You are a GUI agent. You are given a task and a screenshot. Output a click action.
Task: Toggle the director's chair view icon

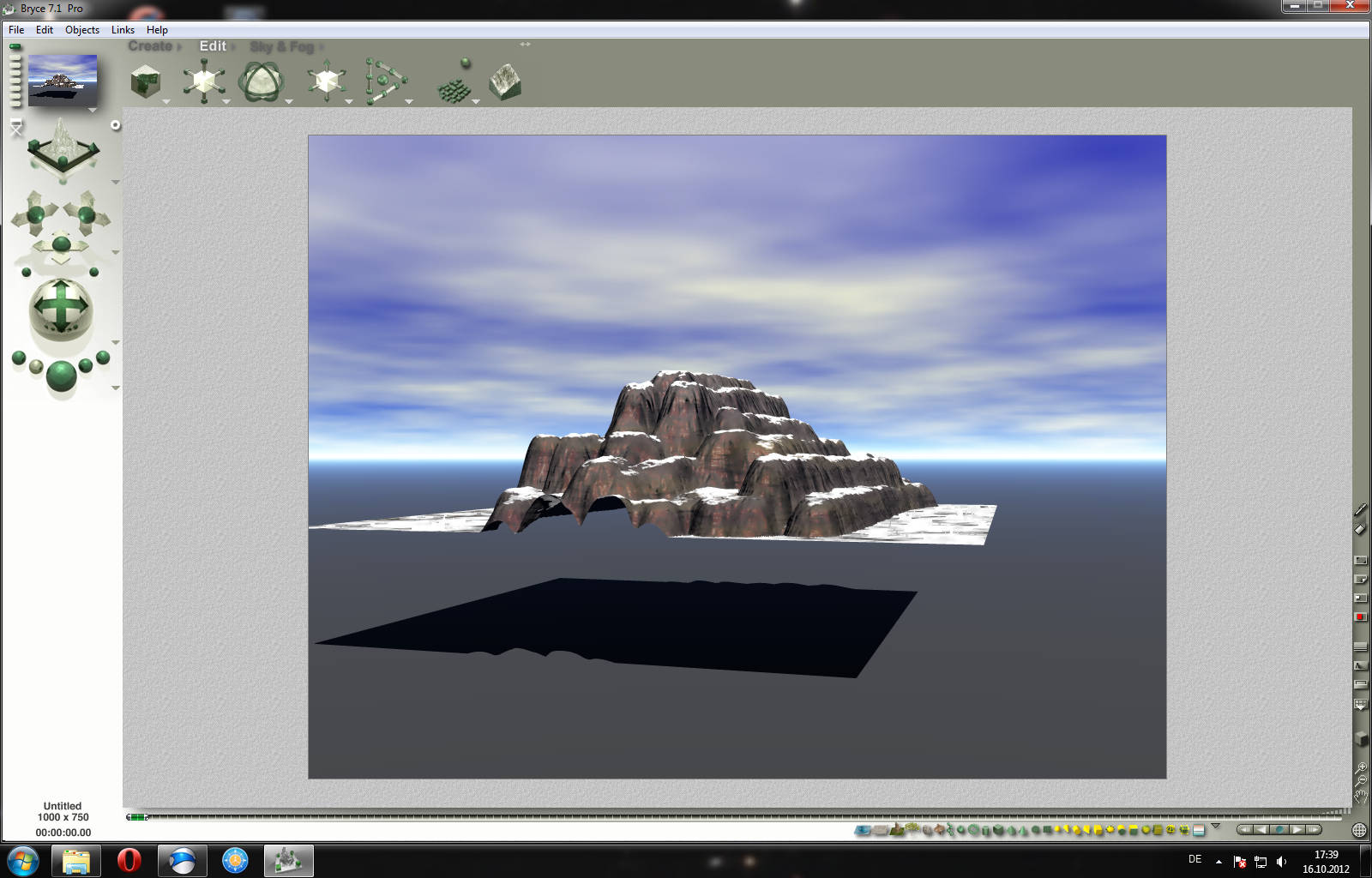click(x=16, y=129)
